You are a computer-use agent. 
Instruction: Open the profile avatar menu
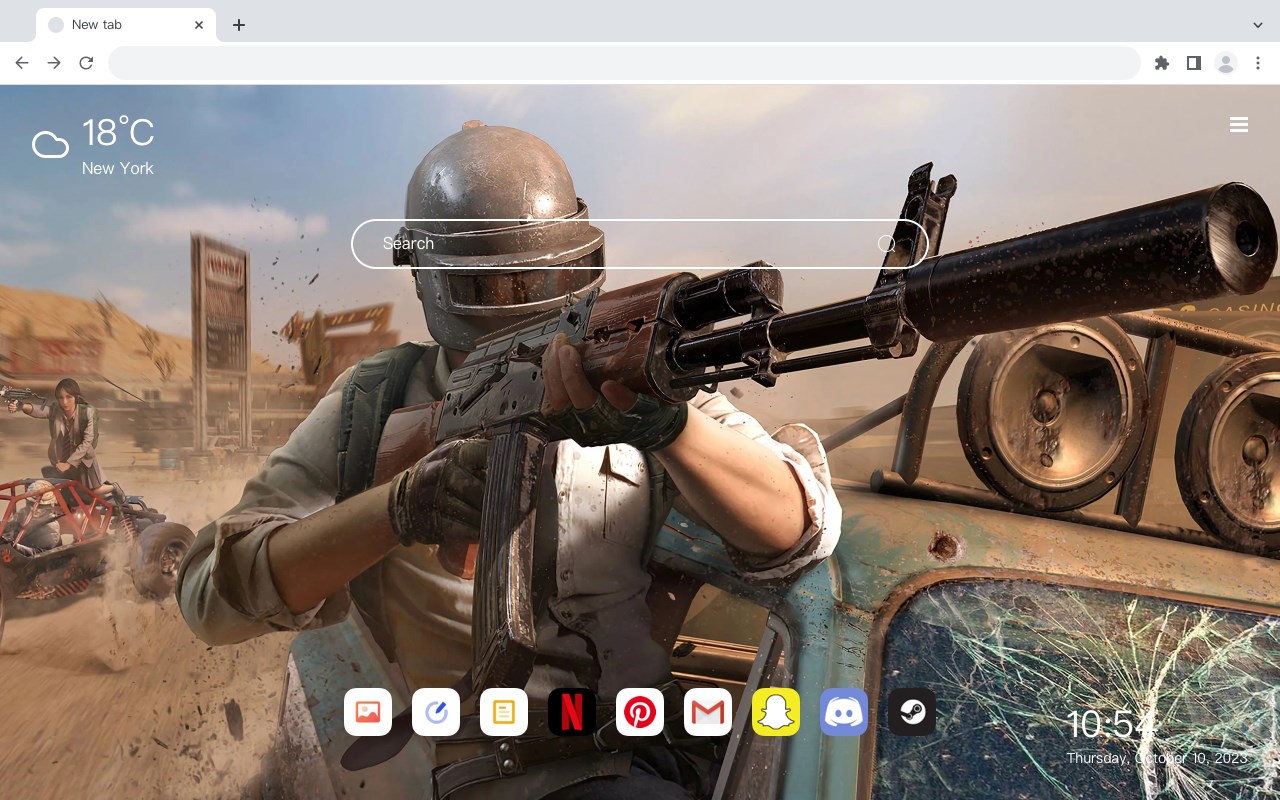pyautogui.click(x=1226, y=63)
